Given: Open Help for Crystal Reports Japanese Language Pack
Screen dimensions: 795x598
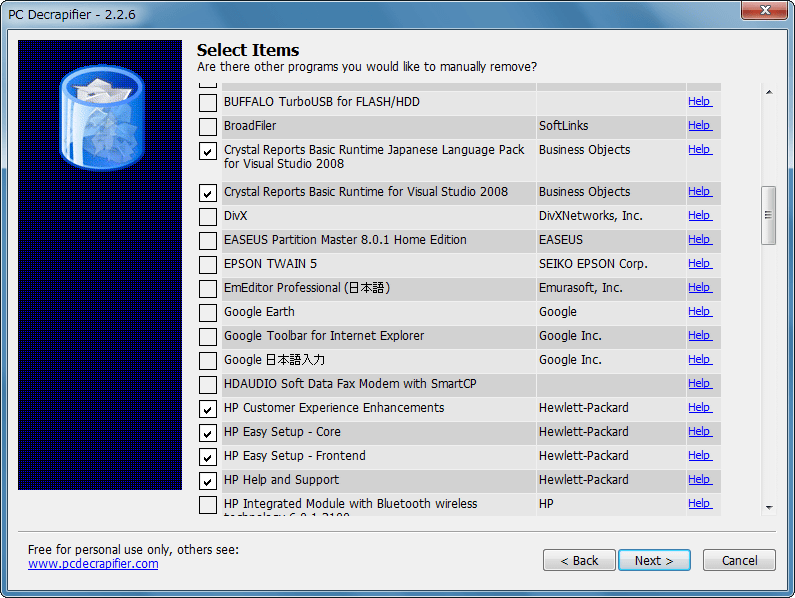Looking at the screenshot, I should coord(700,150).
